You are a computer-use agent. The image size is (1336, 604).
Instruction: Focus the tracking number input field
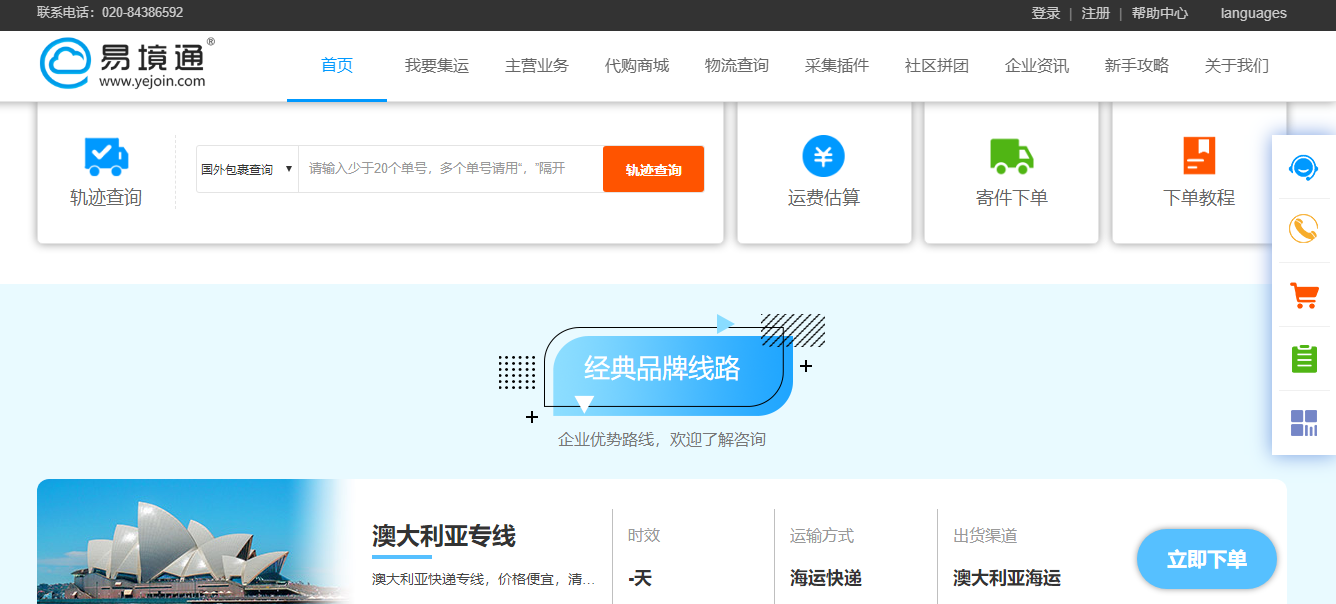(x=451, y=169)
